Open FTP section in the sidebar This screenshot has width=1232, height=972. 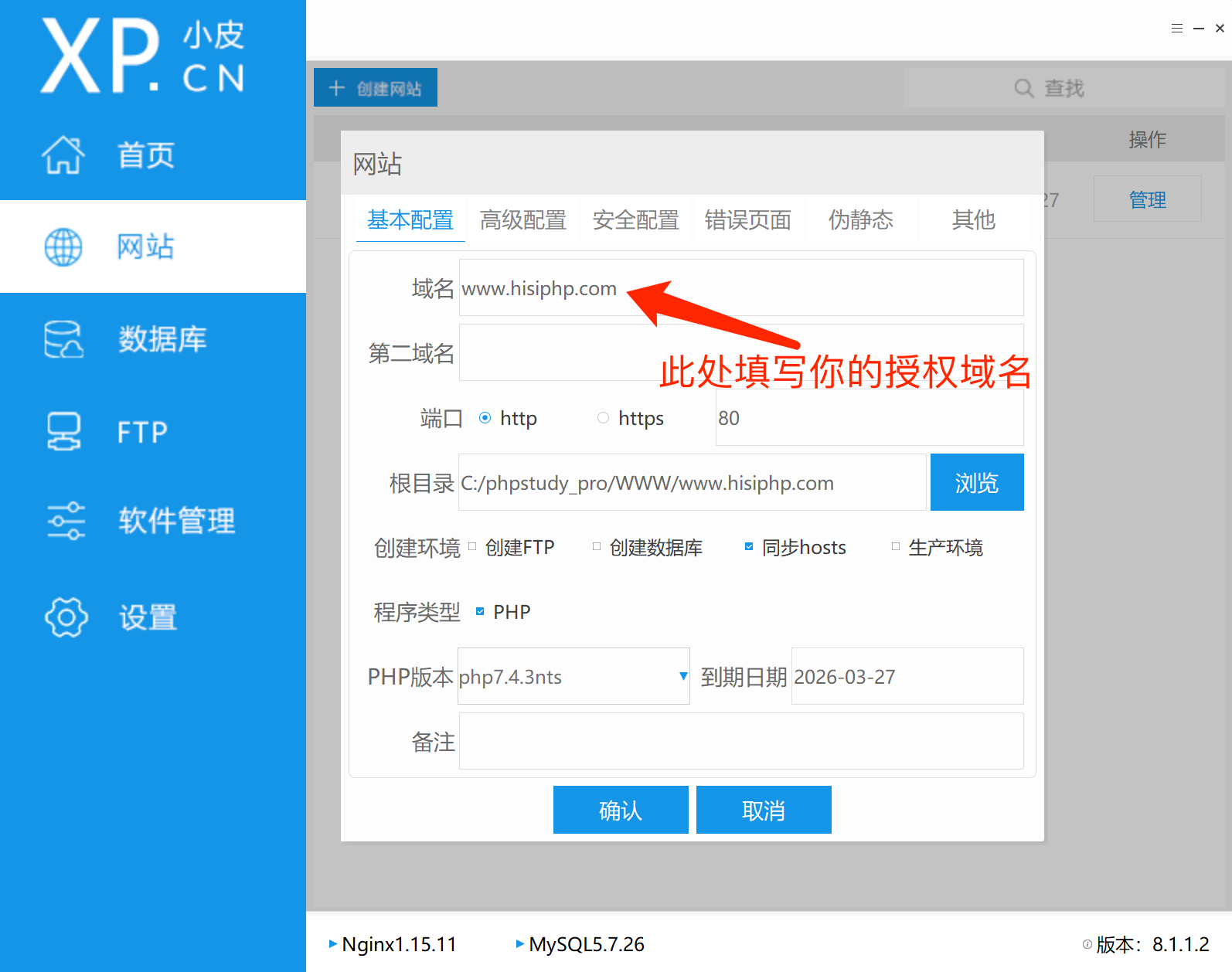tap(153, 431)
